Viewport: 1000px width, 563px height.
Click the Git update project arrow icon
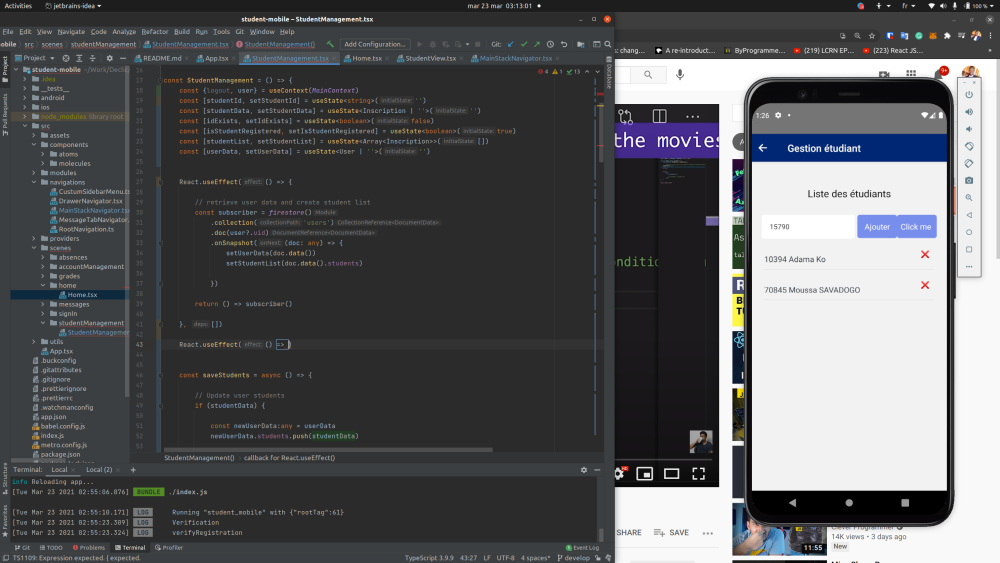(x=510, y=44)
